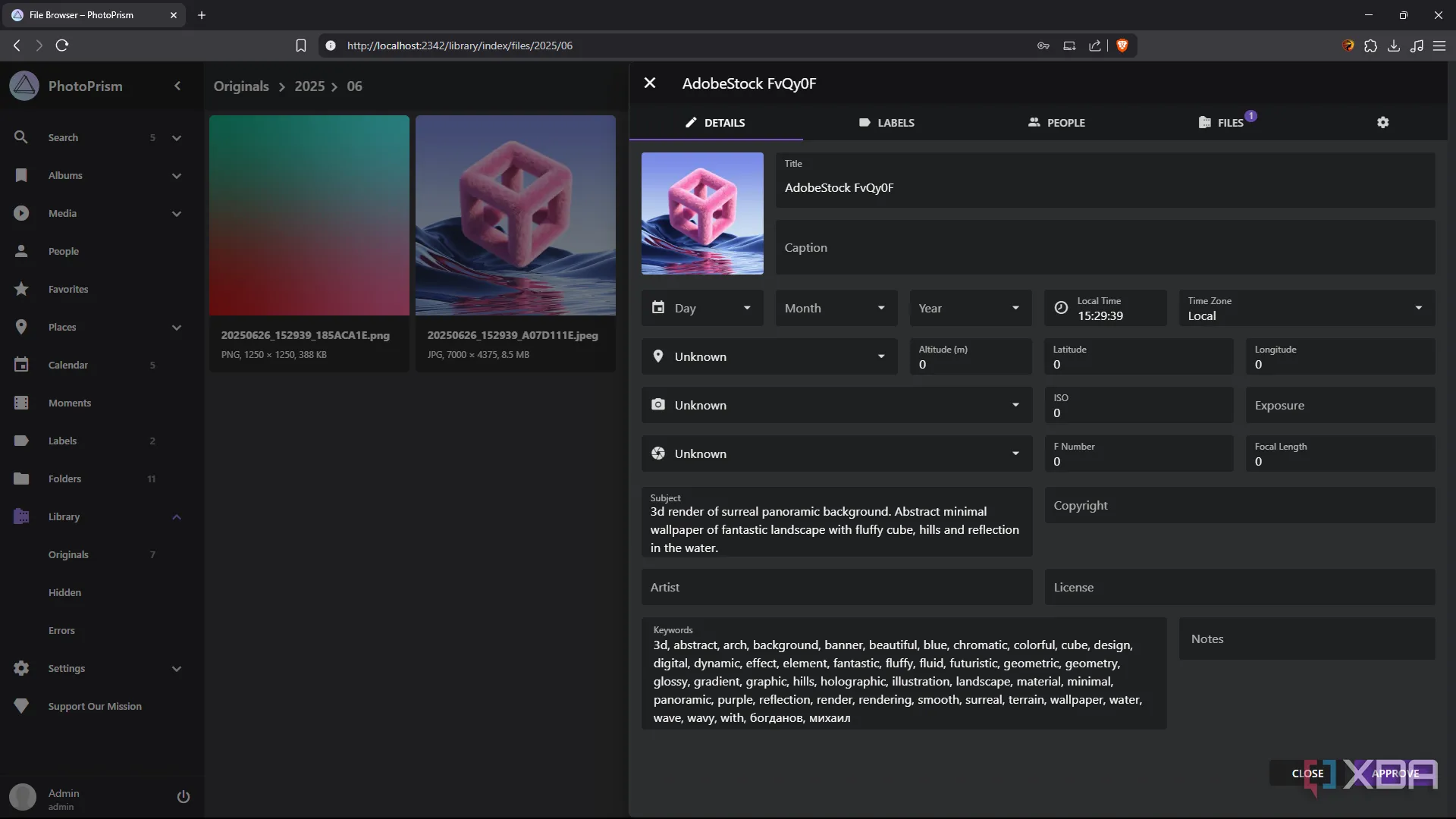Screen dimensions: 1456x819
Task: Open the settings gear tab in edit dialog
Action: (1382, 122)
